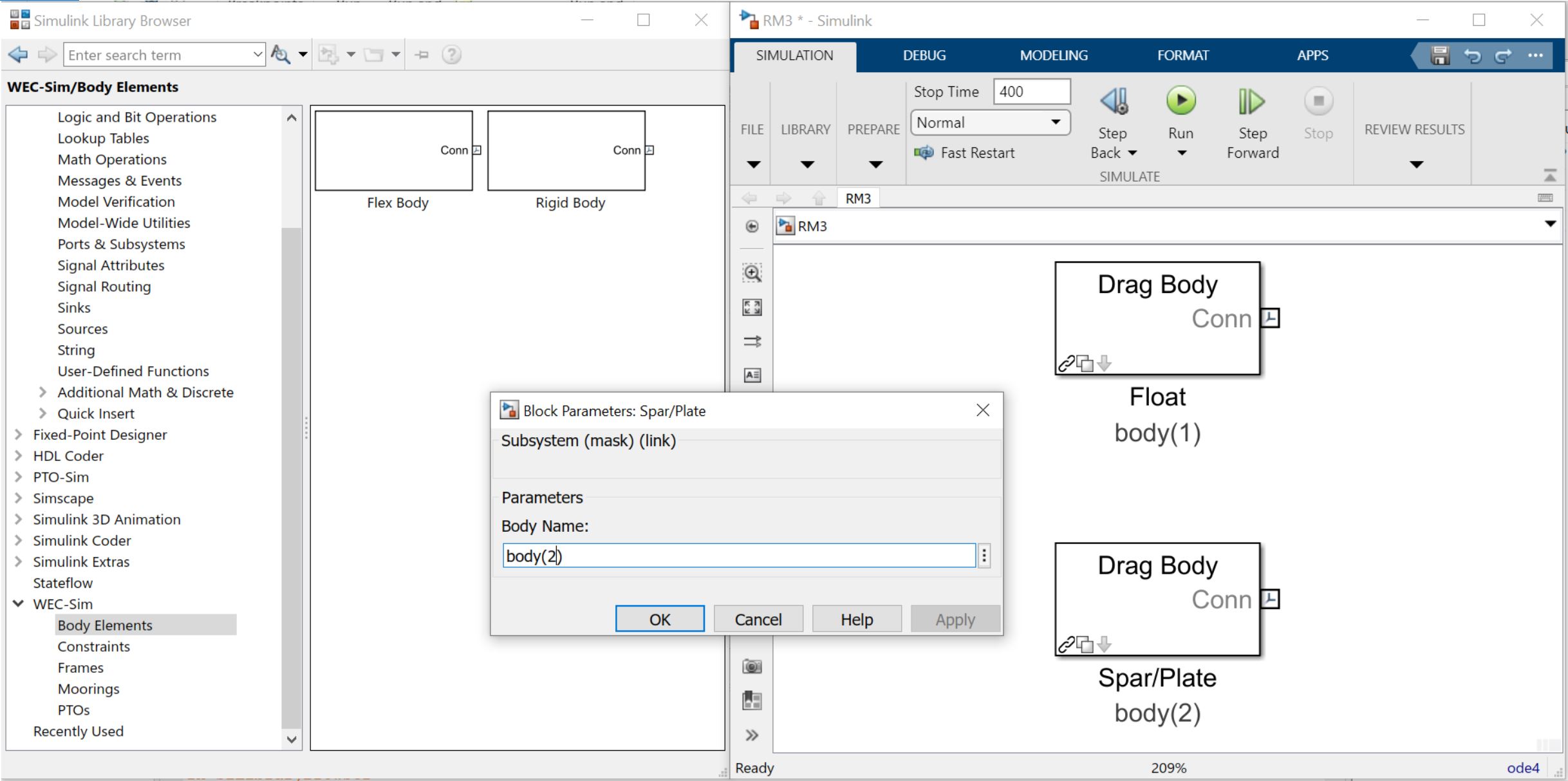Viewport: 1568px width, 781px height.
Task: Open search options dropdown arrow
Action: [x=303, y=55]
